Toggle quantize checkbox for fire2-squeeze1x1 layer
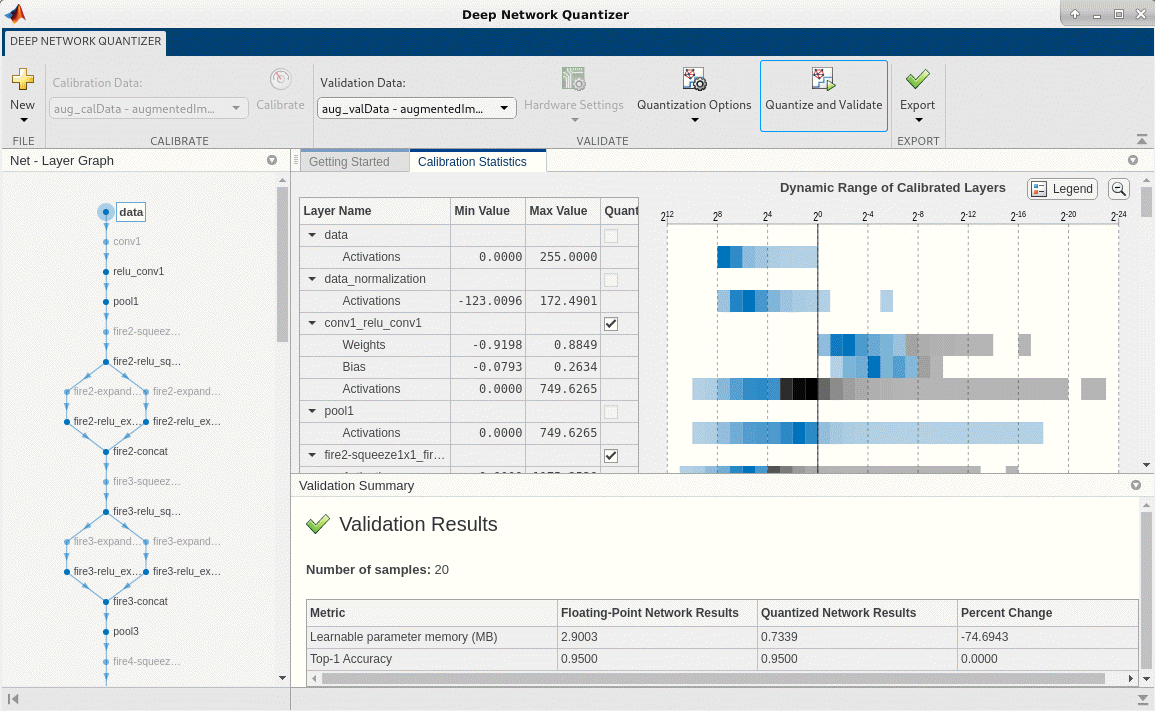Image resolution: width=1155 pixels, height=711 pixels. (x=611, y=455)
